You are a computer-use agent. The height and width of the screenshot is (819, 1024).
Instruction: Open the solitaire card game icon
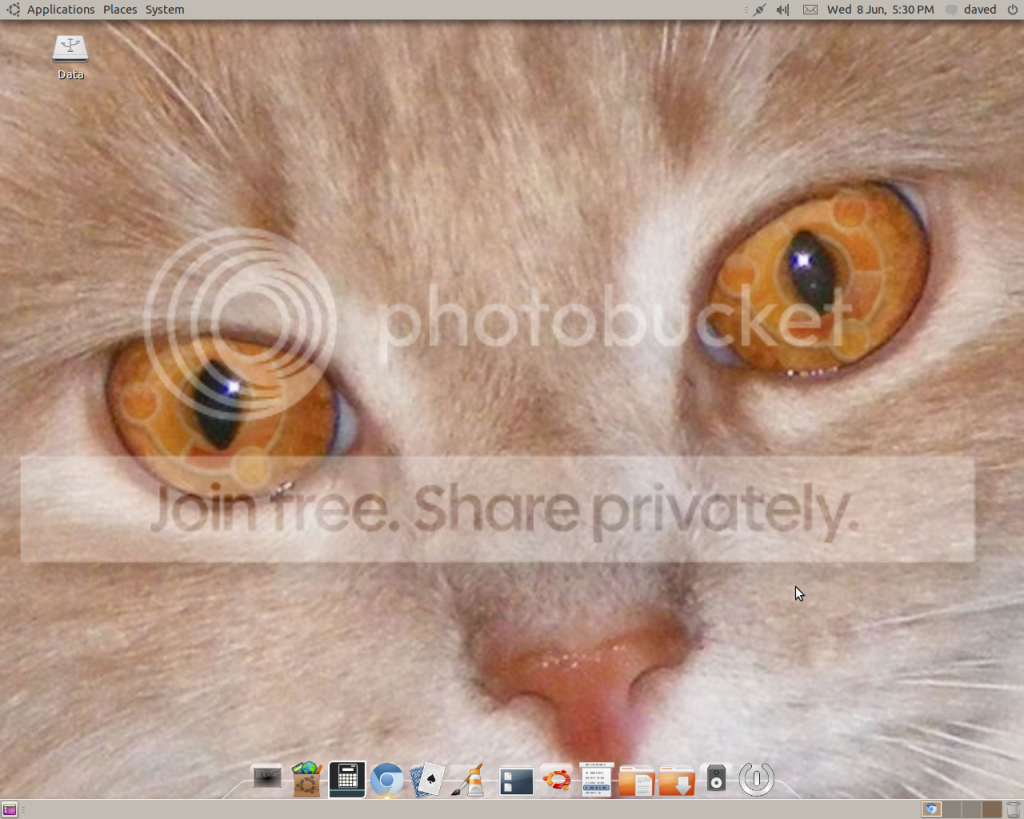click(427, 780)
